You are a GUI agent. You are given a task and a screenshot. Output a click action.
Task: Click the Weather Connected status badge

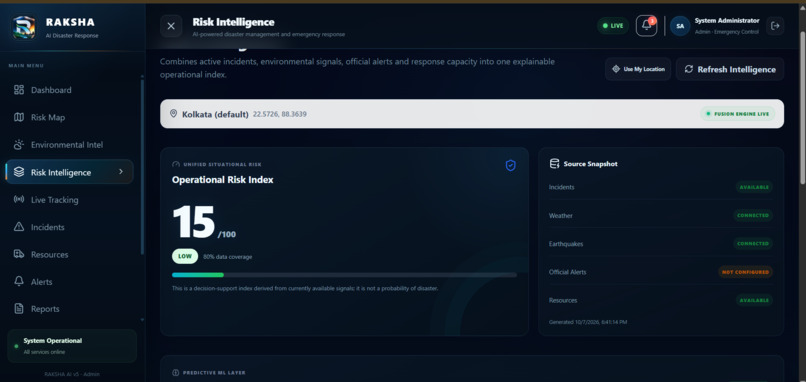(x=753, y=215)
